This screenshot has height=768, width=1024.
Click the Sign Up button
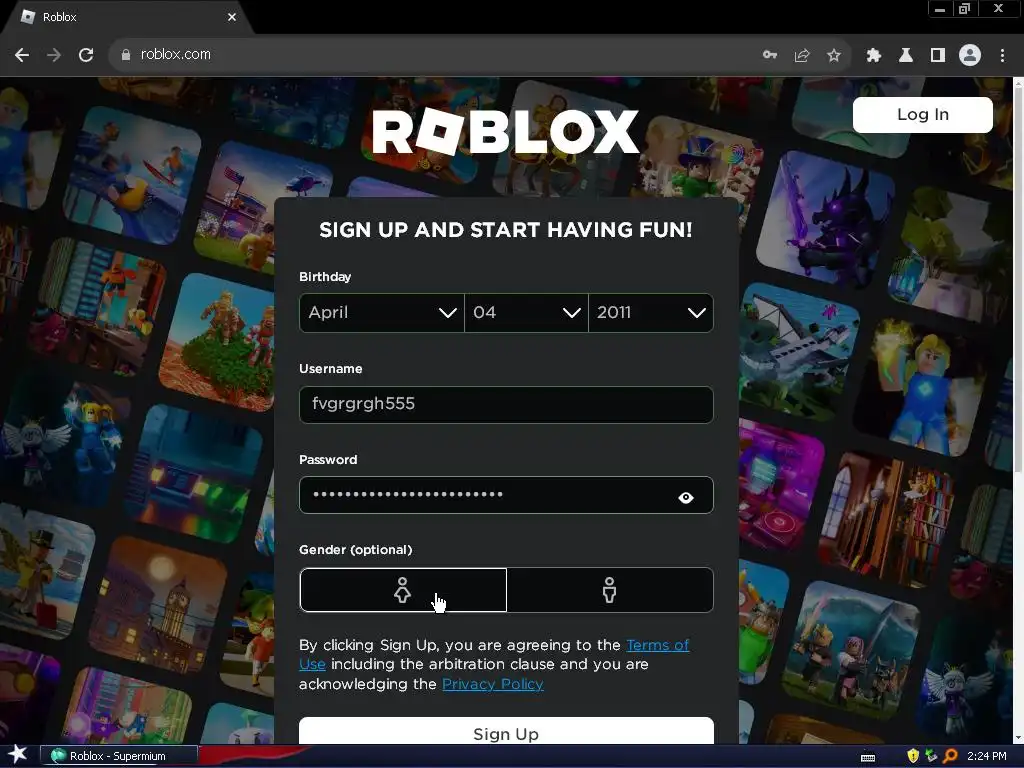tap(506, 731)
